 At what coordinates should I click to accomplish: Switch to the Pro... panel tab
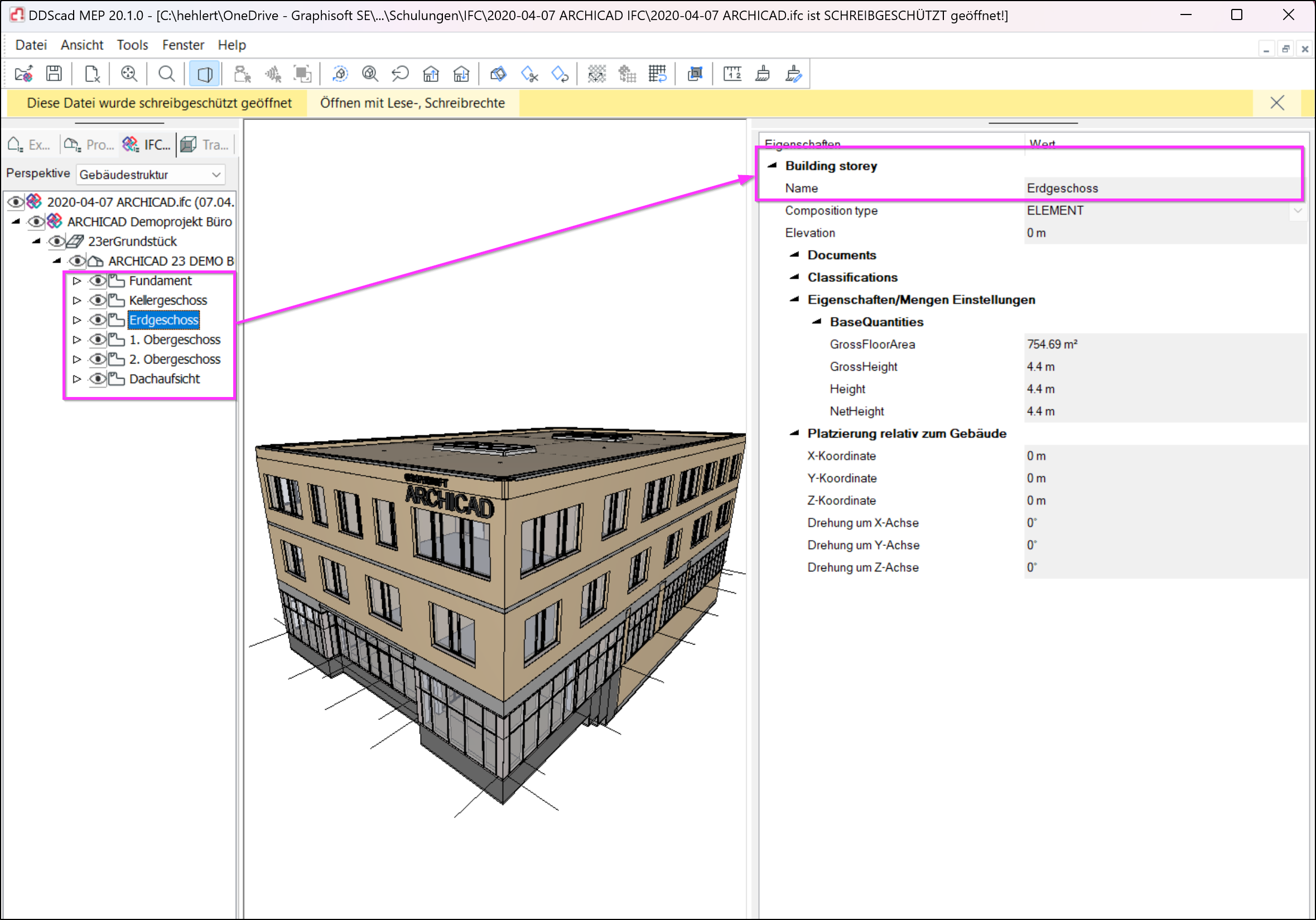coord(88,145)
